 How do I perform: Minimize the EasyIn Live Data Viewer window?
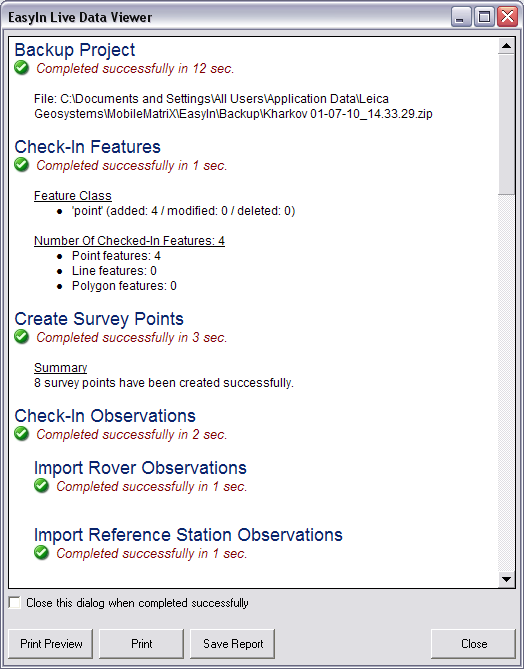460,17
